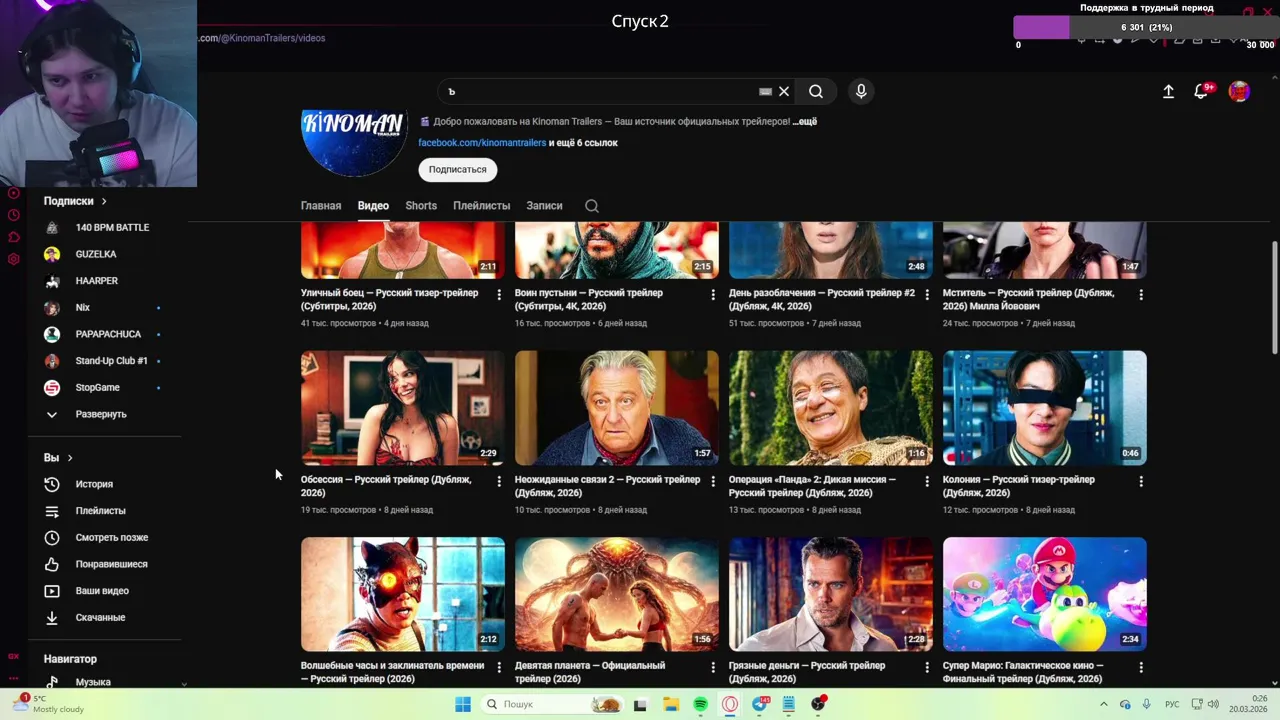Open Spotify from the taskbar

(700, 704)
